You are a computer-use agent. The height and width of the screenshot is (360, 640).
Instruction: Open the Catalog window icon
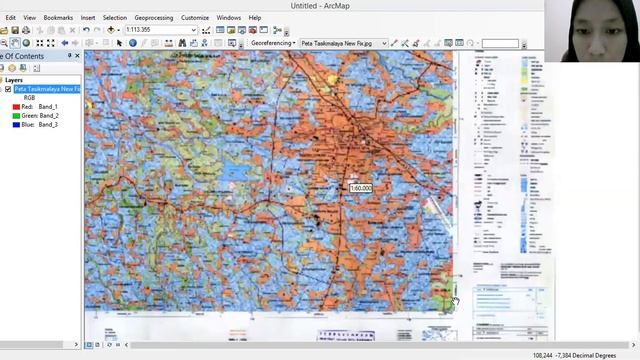(231, 30)
